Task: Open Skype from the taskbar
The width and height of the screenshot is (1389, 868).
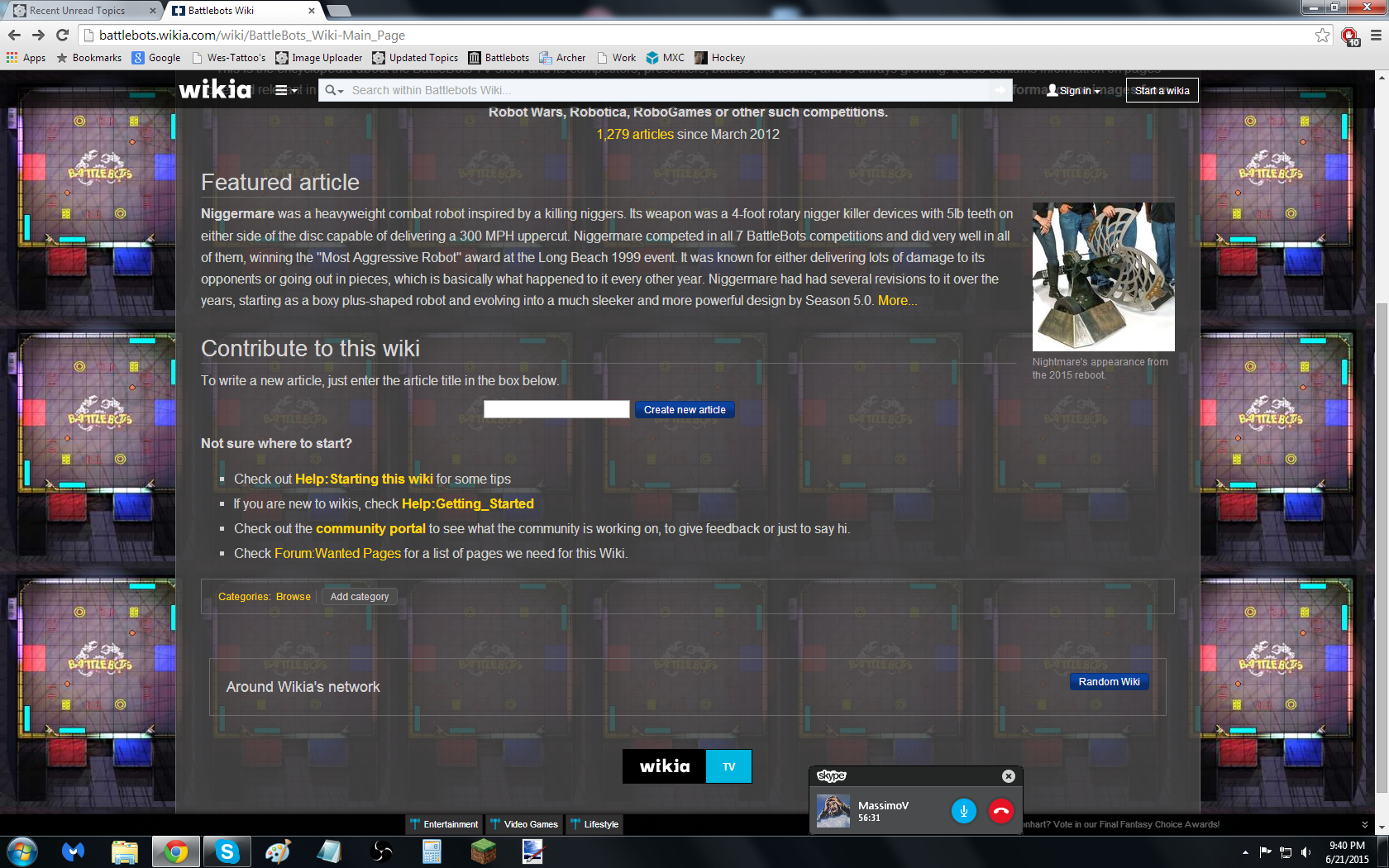Action: click(227, 851)
